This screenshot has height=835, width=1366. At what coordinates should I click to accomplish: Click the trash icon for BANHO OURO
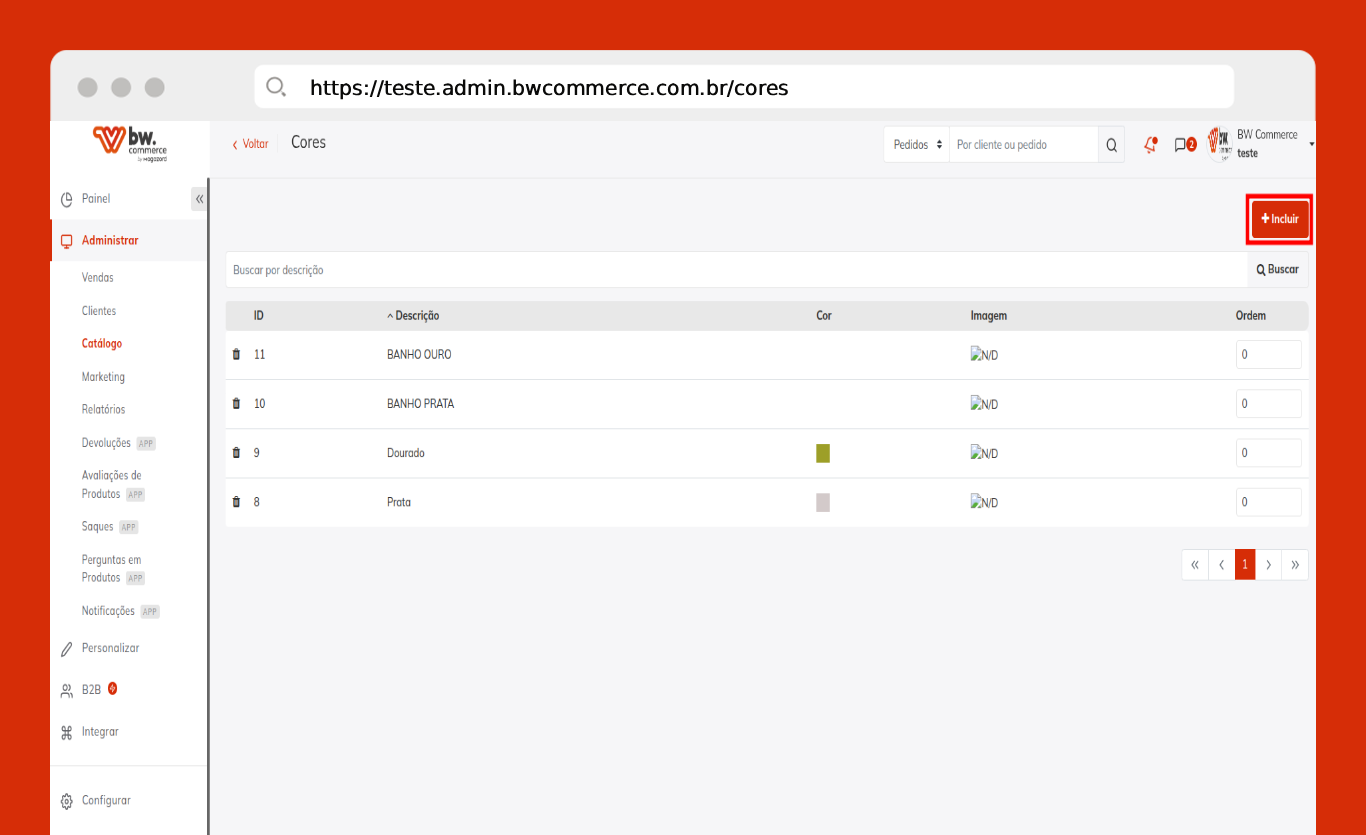236,355
